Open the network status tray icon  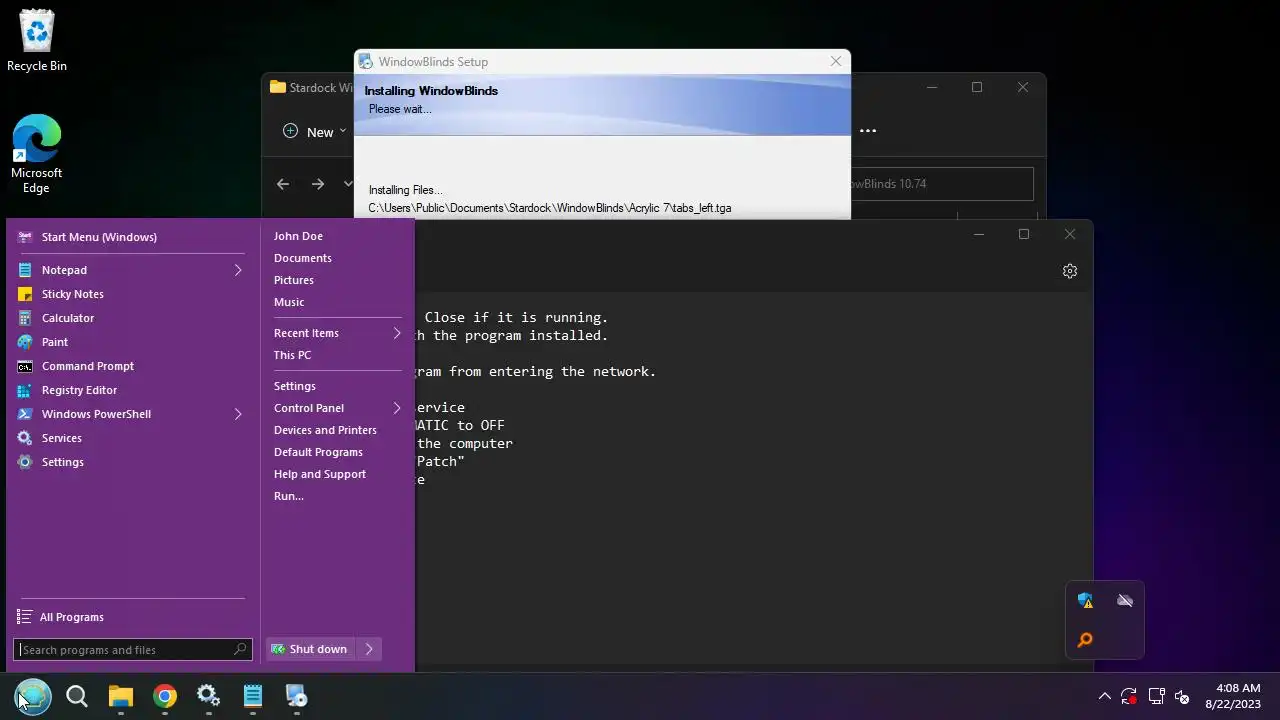(x=1156, y=696)
